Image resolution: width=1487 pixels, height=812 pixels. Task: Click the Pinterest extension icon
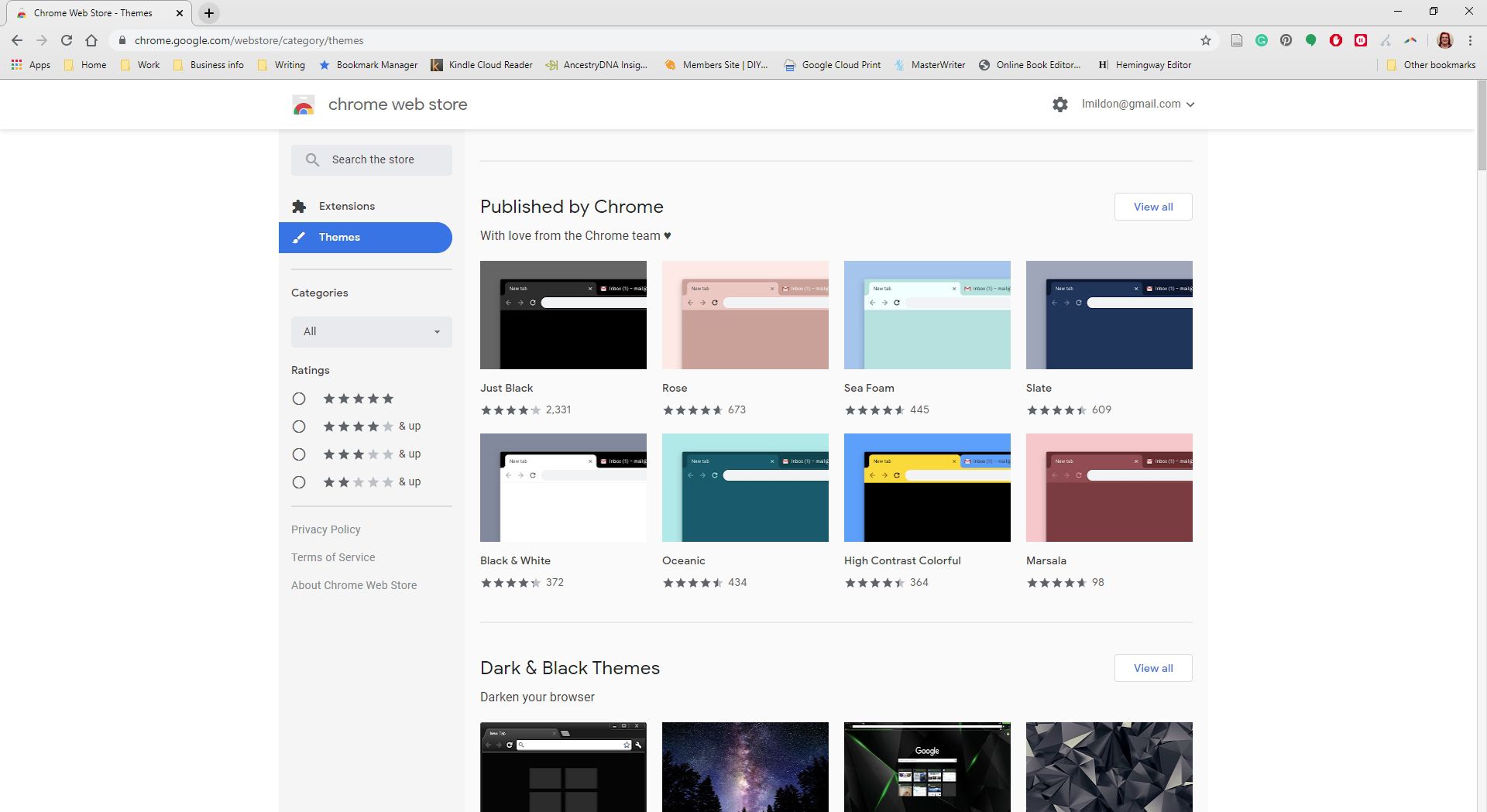coord(1286,40)
